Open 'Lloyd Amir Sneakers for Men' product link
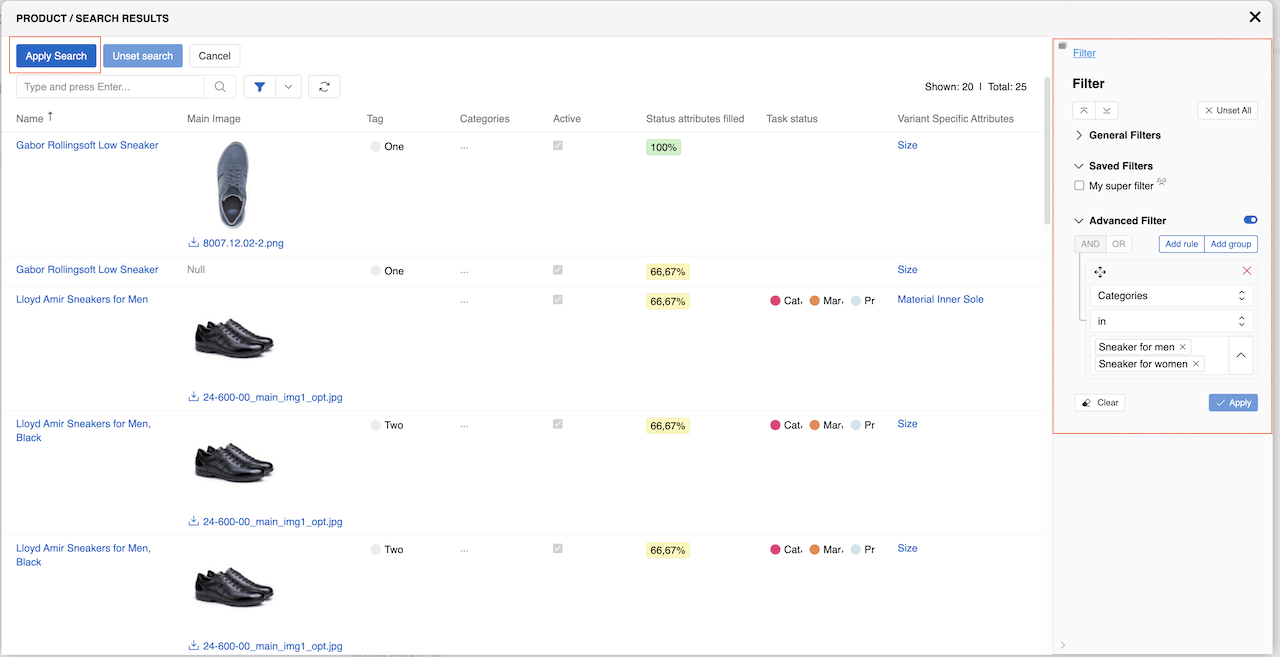Screen dimensions: 1280x657 (82, 299)
